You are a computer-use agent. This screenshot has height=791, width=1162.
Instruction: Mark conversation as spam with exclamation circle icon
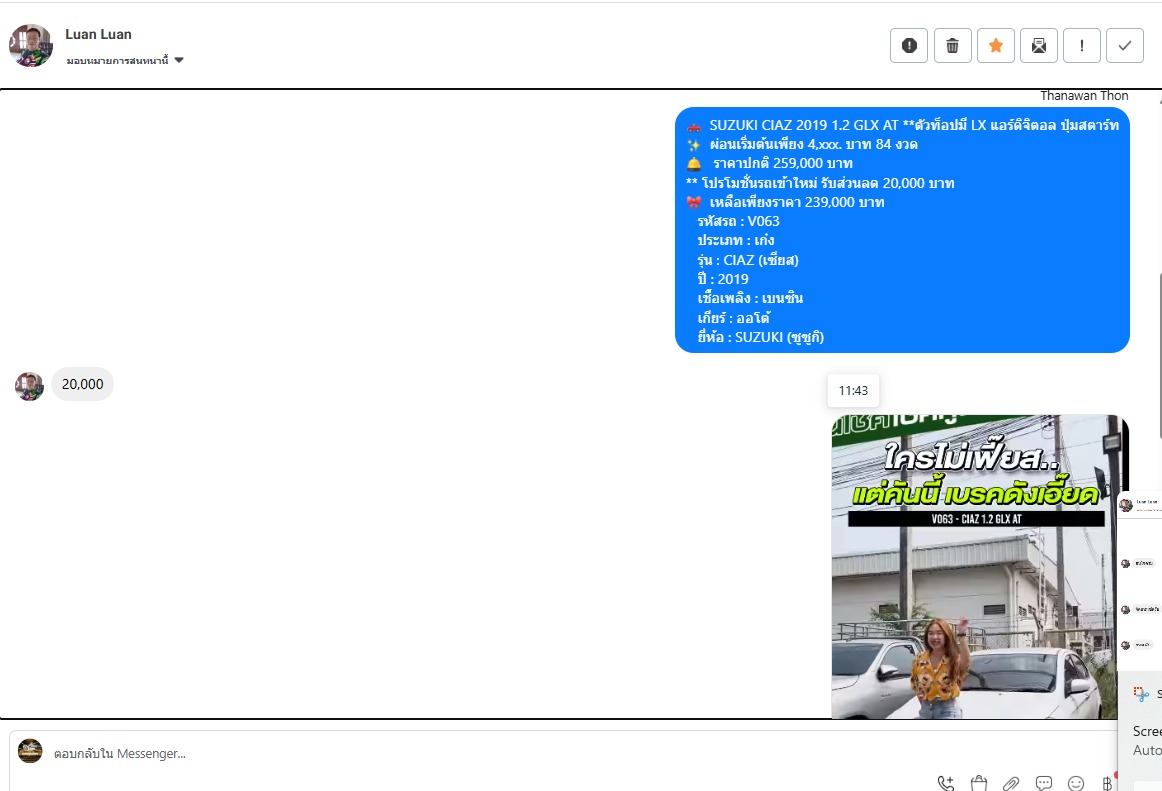(909, 45)
